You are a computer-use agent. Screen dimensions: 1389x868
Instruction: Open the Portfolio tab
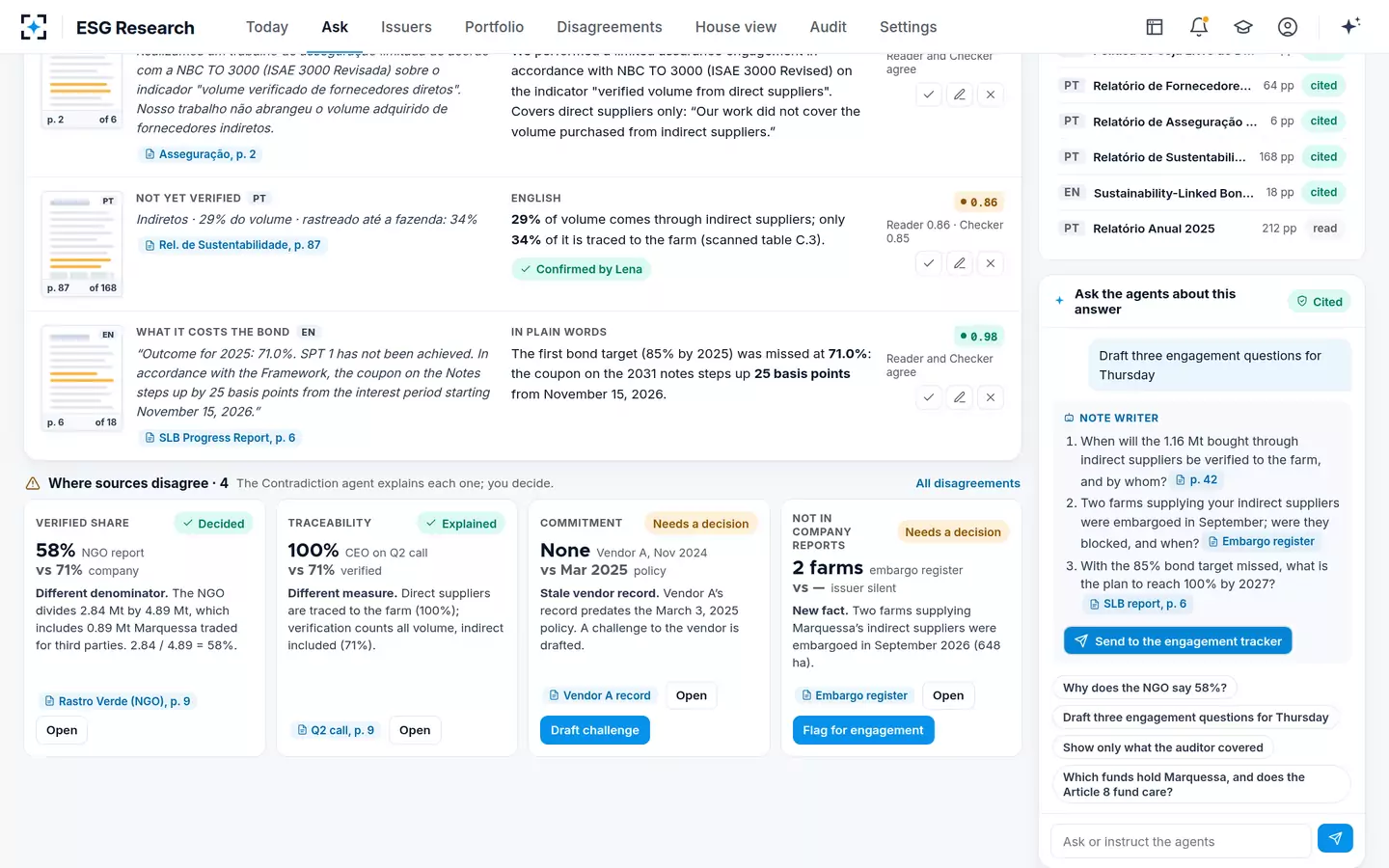coord(494,27)
